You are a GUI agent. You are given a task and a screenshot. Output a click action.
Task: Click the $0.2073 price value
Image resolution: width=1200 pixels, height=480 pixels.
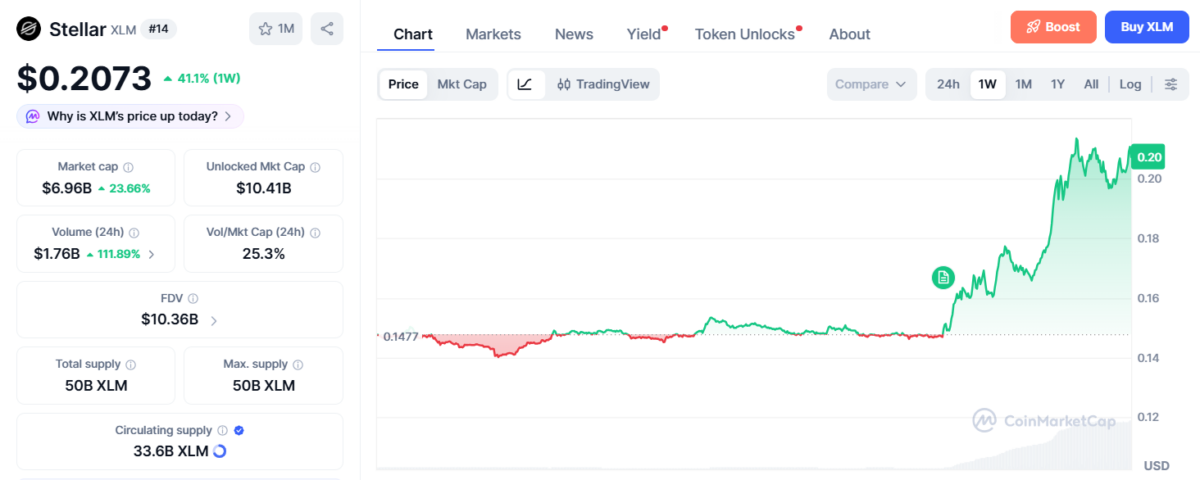click(x=84, y=78)
